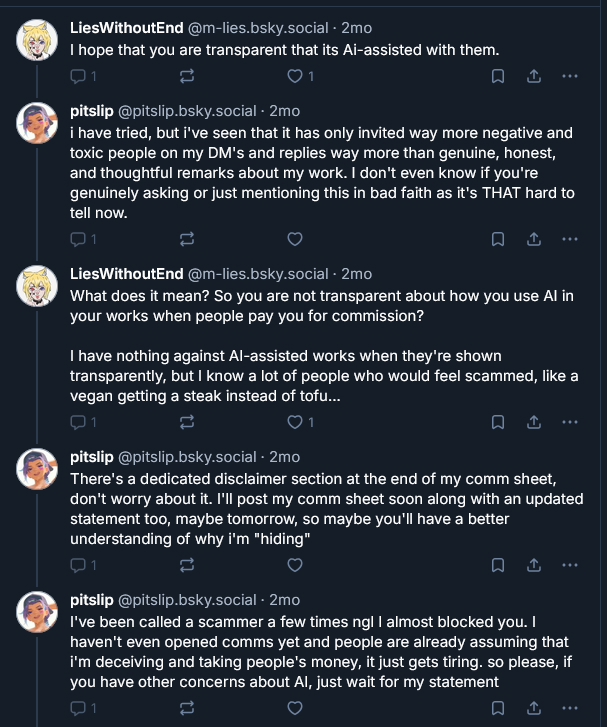This screenshot has height=727, width=607.
Task: Bookmark the last pitslip post about scammer accusations
Action: pos(498,708)
